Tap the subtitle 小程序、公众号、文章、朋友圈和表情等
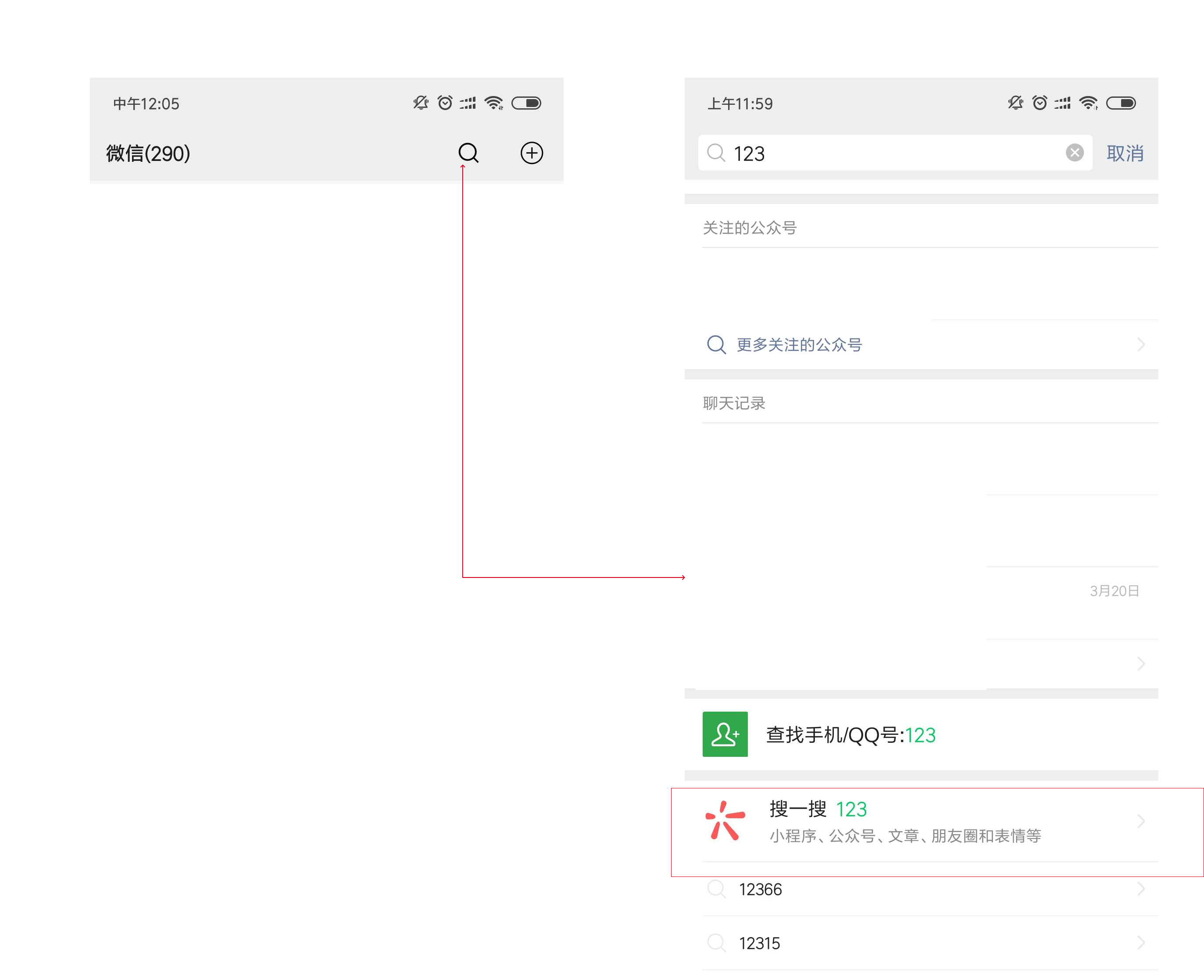Image resolution: width=1204 pixels, height=980 pixels. point(905,835)
